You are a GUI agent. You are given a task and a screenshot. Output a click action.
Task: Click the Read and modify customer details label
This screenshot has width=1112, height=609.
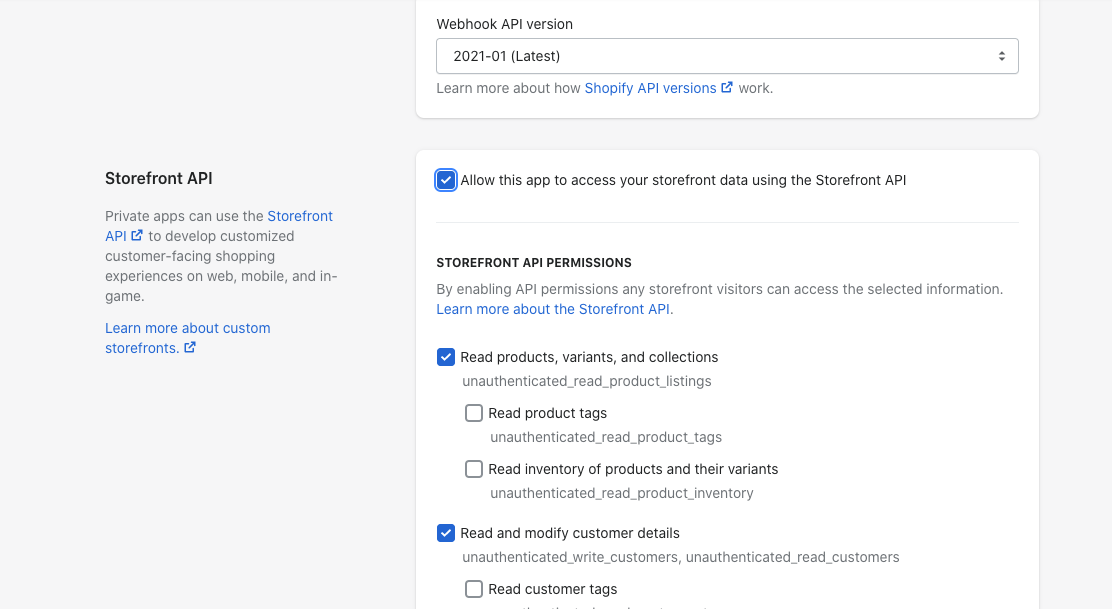point(569,533)
